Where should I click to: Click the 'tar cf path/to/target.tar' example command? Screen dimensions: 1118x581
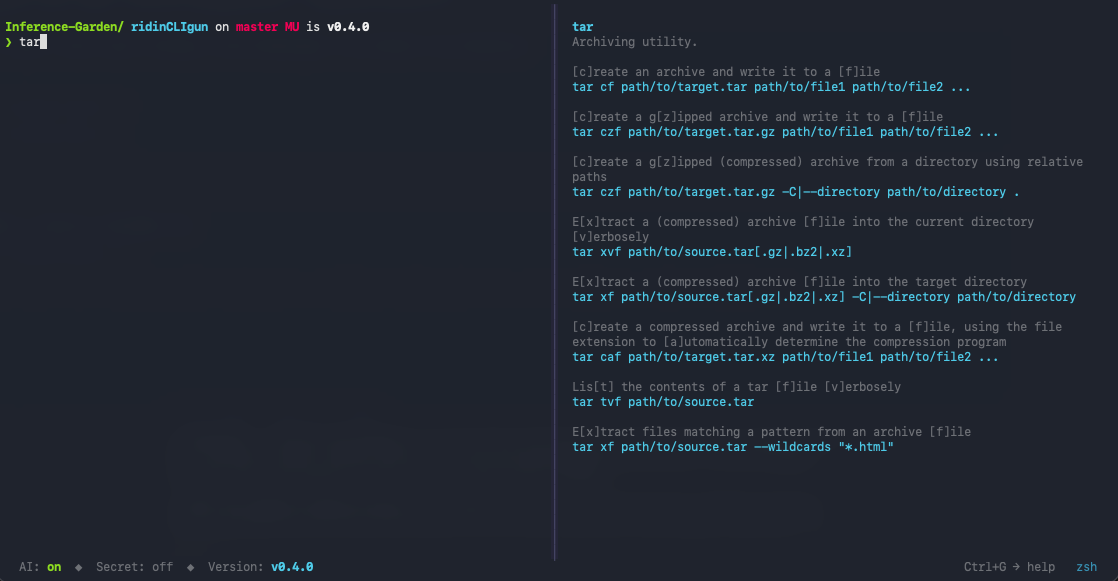click(x=771, y=87)
